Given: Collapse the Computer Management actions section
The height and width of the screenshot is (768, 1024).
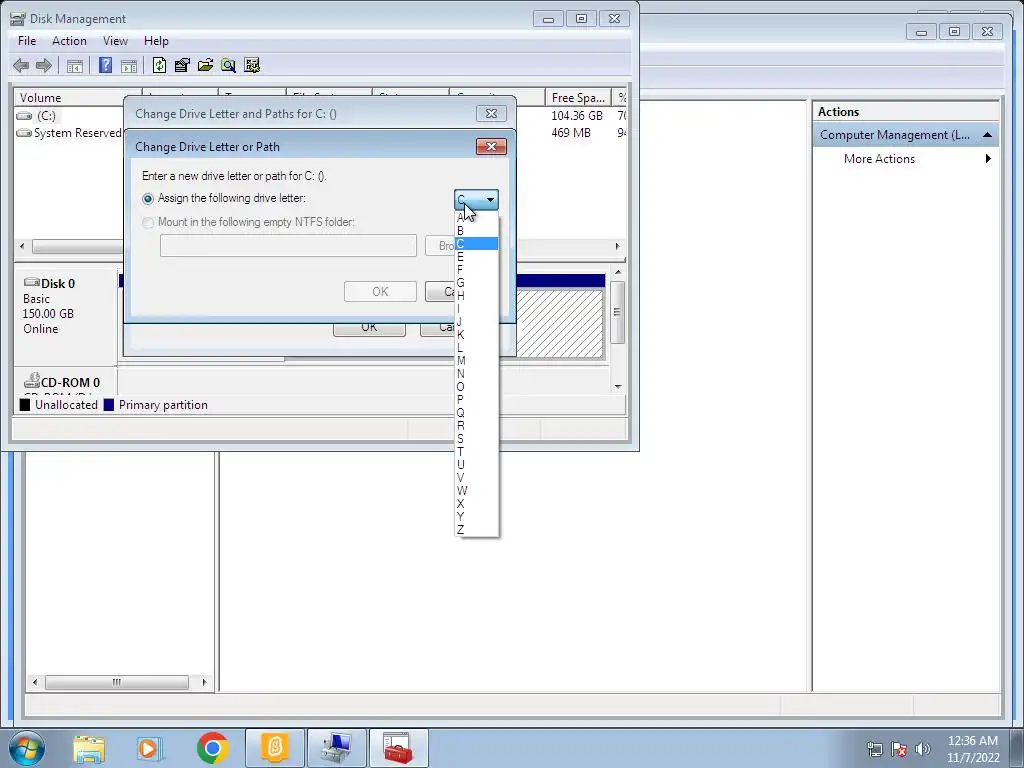Looking at the screenshot, I should pyautogui.click(x=987, y=135).
